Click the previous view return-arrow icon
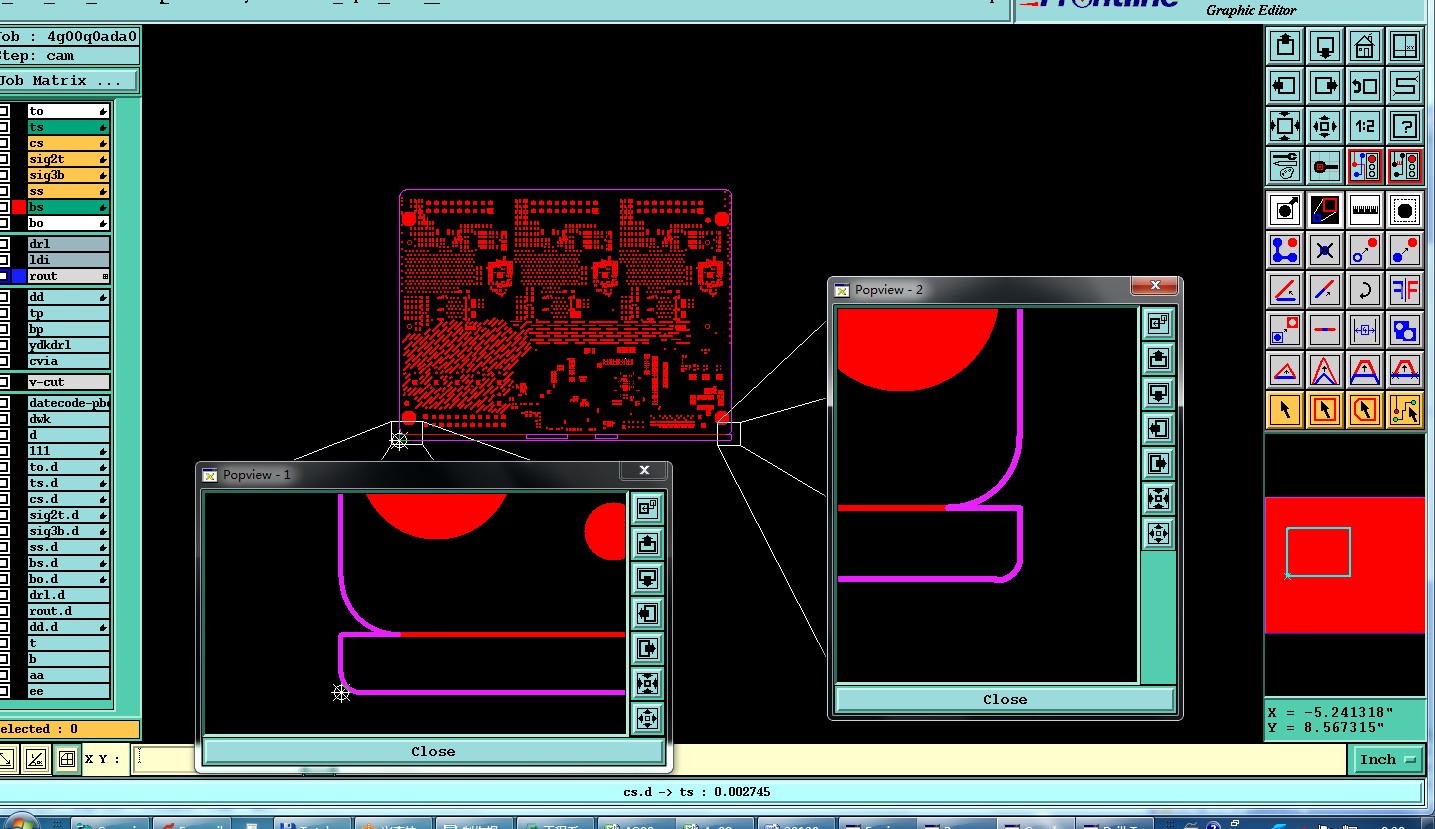 coord(1365,86)
